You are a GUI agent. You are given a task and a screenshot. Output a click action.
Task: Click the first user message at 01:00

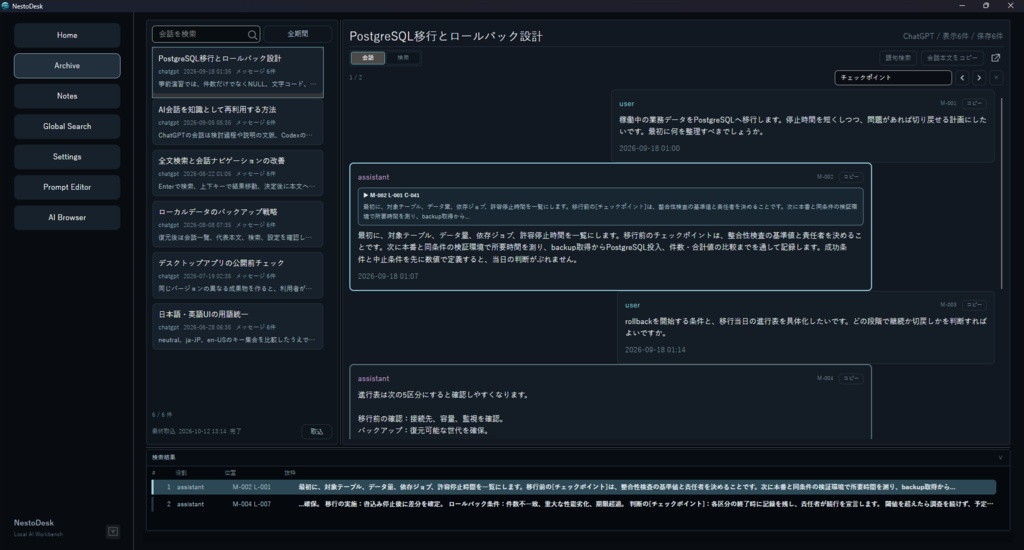click(x=803, y=127)
